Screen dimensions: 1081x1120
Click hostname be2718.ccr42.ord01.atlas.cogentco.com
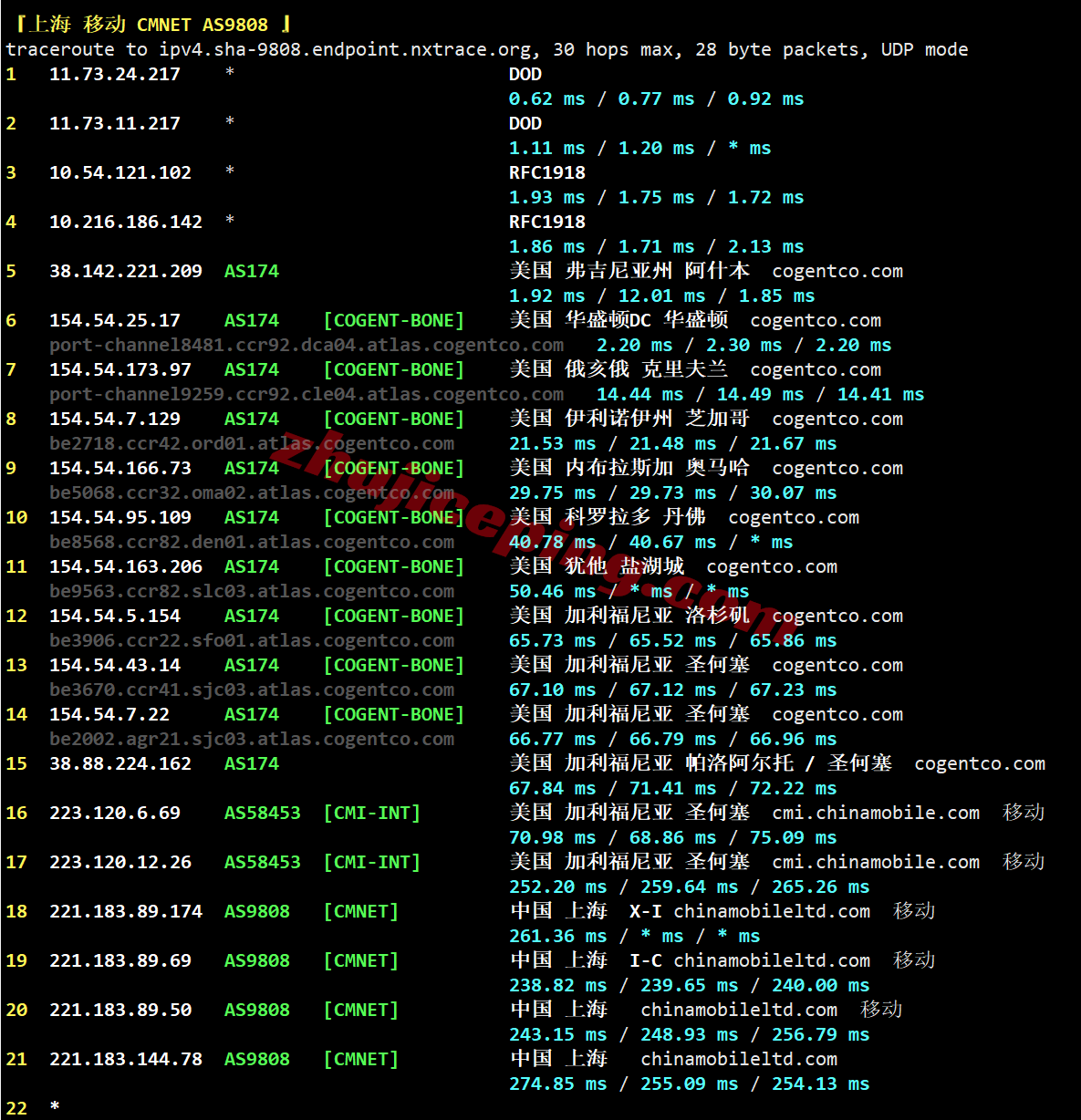coord(252,443)
